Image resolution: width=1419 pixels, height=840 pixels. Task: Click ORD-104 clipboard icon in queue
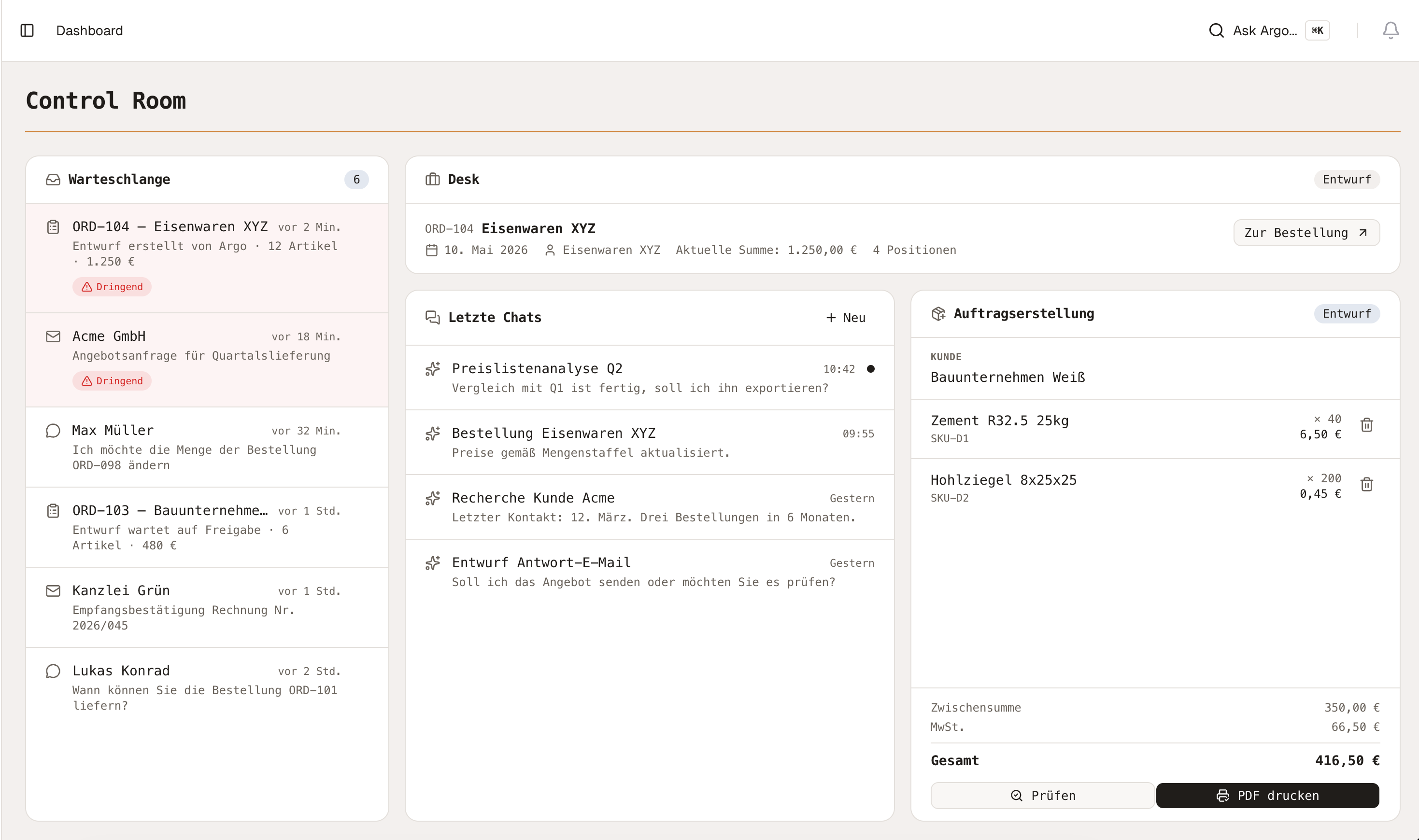point(53,227)
